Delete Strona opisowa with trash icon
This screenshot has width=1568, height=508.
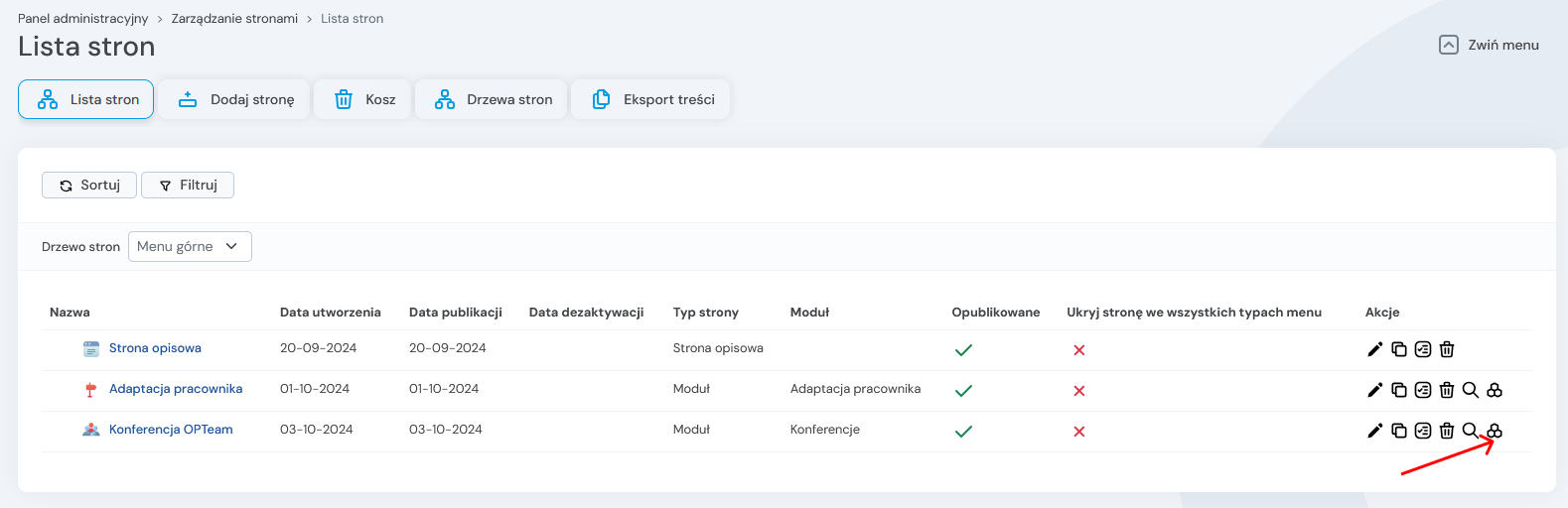pyautogui.click(x=1447, y=349)
